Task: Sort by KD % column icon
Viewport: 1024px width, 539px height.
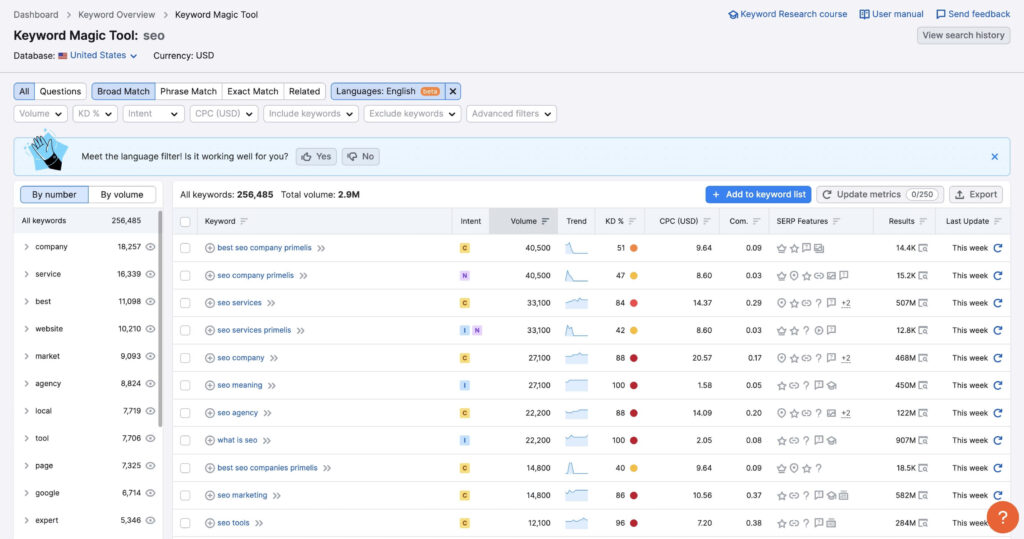Action: tap(632, 221)
